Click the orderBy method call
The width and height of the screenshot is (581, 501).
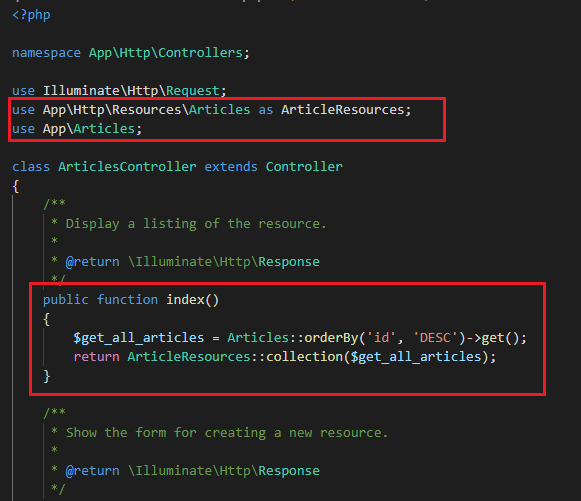click(x=331, y=338)
